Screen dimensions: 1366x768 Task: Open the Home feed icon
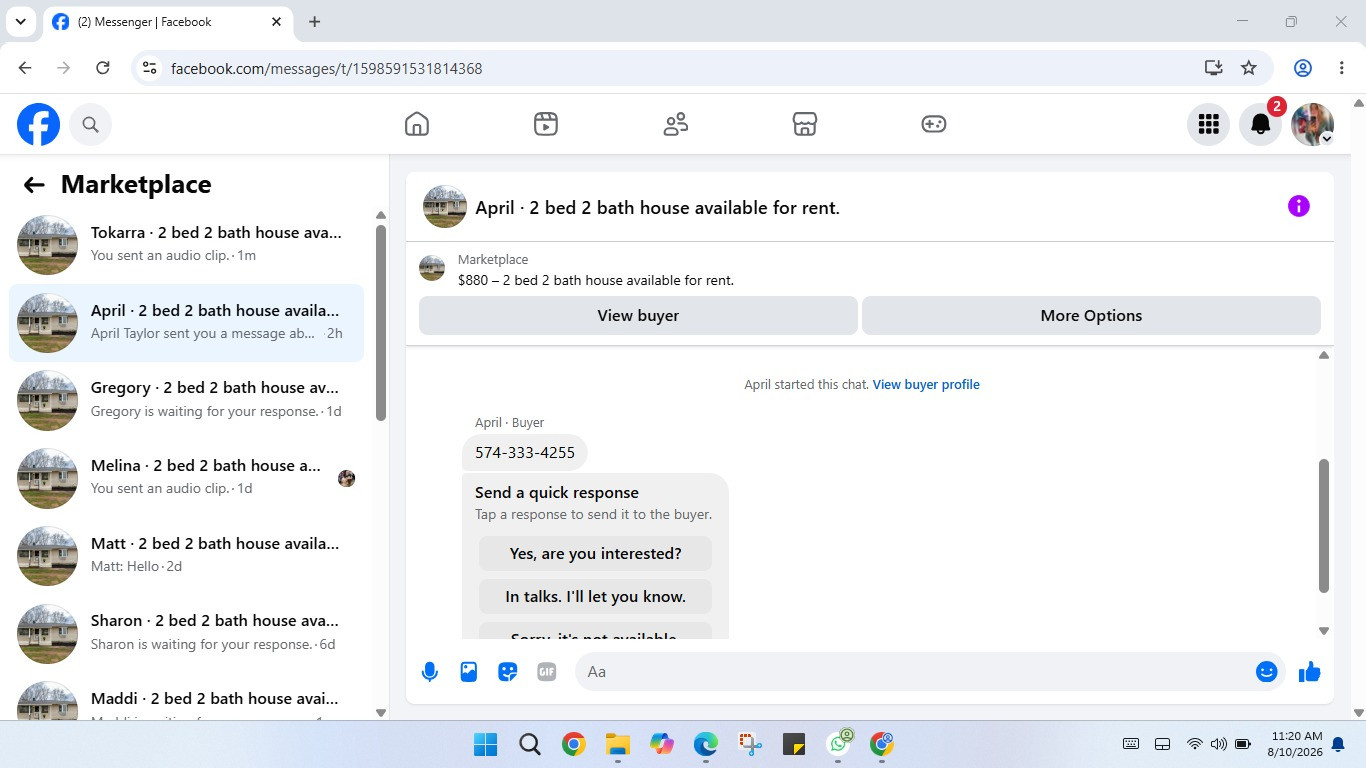click(417, 124)
